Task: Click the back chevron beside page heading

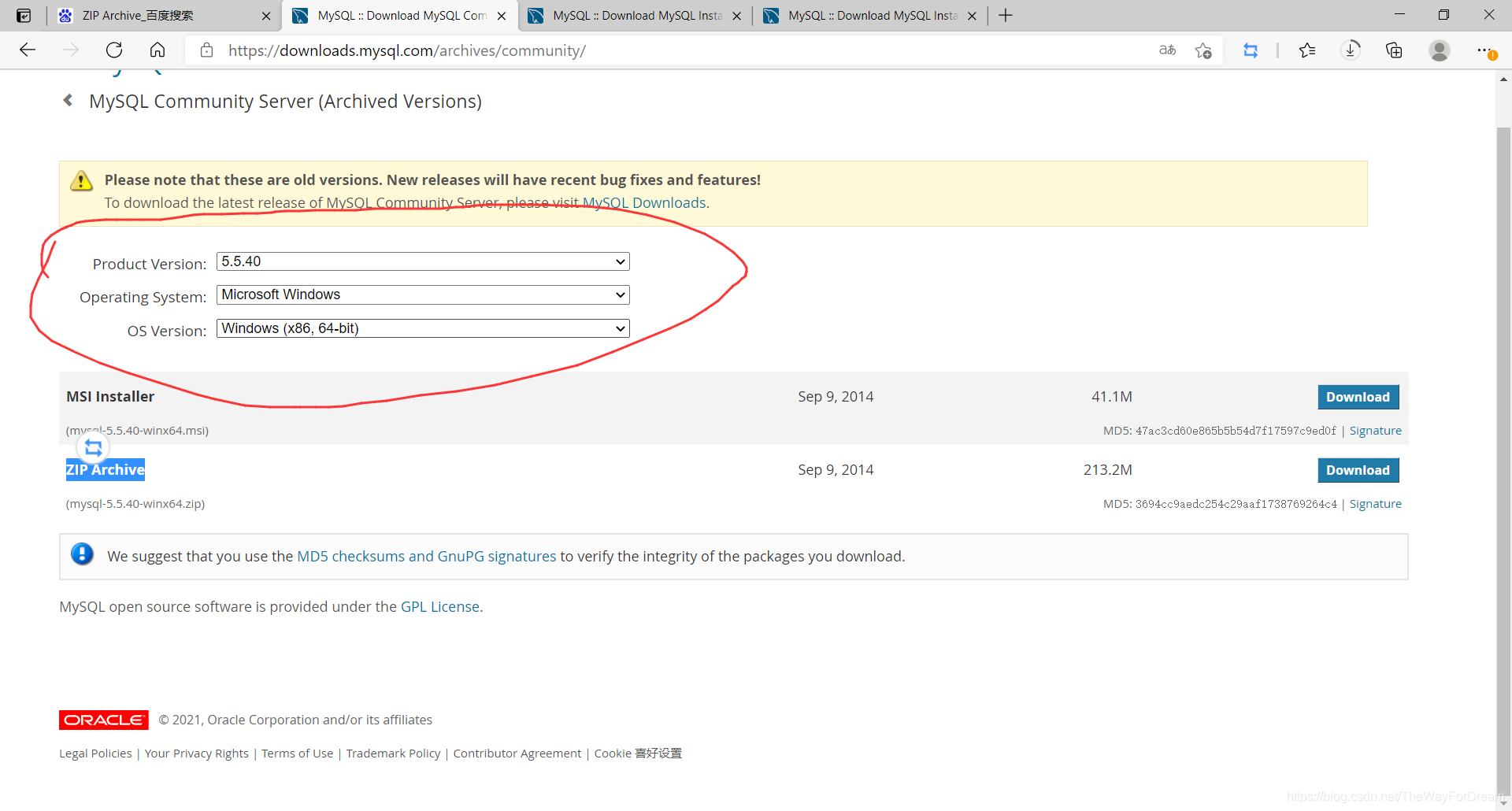Action: click(69, 100)
